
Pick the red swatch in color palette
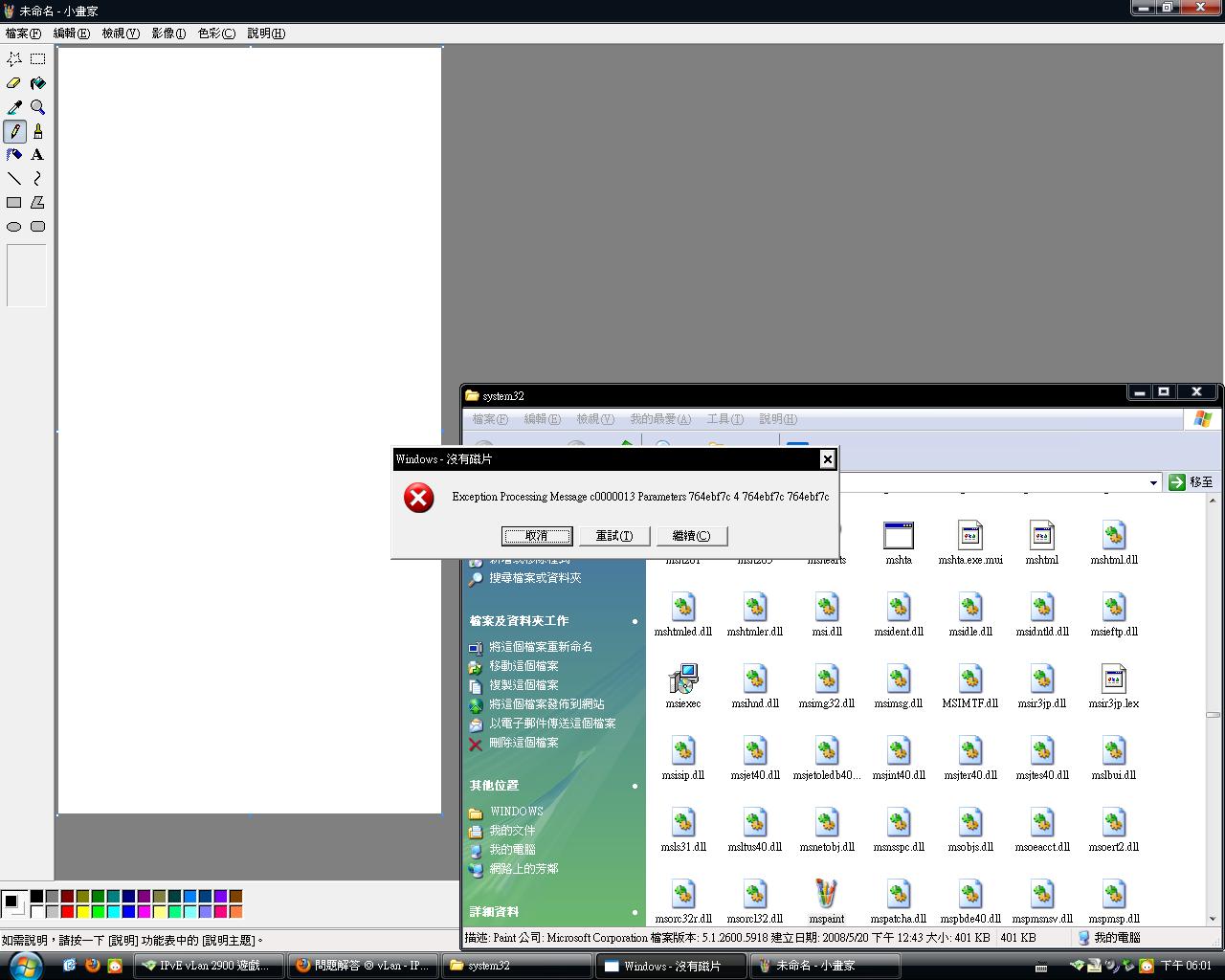tap(67, 911)
